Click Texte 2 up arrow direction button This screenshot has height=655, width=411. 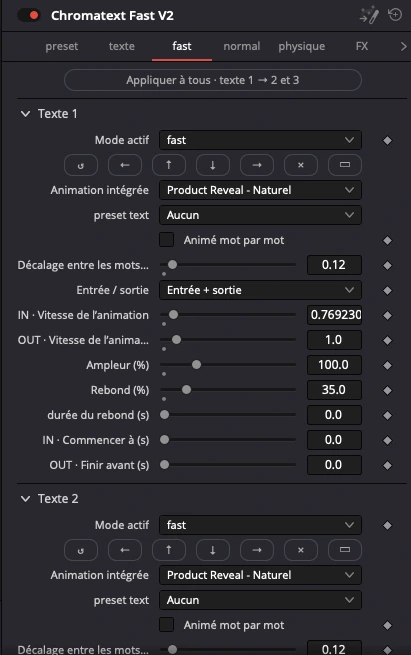pyautogui.click(x=169, y=550)
